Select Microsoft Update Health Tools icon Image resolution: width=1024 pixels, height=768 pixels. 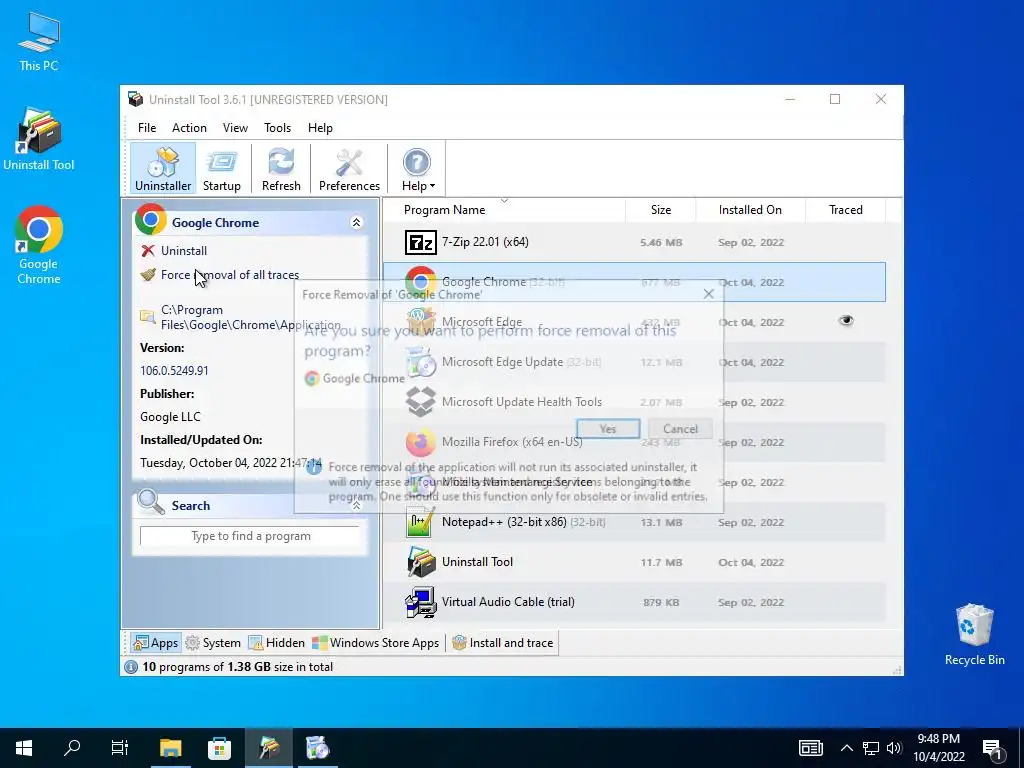pyautogui.click(x=421, y=402)
